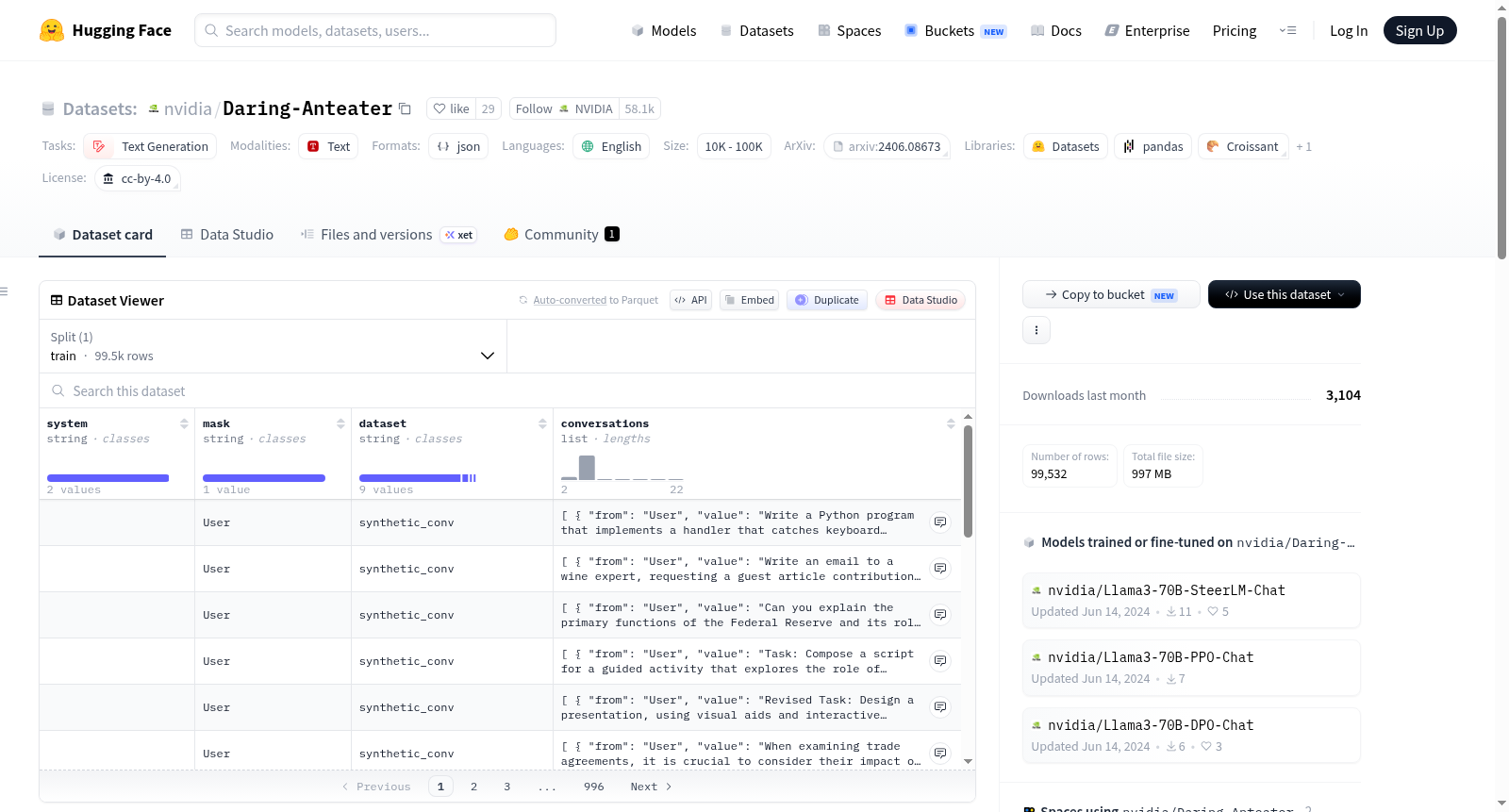Click the cc-by-4.0 license tag
The image size is (1509, 812).
pos(138,178)
